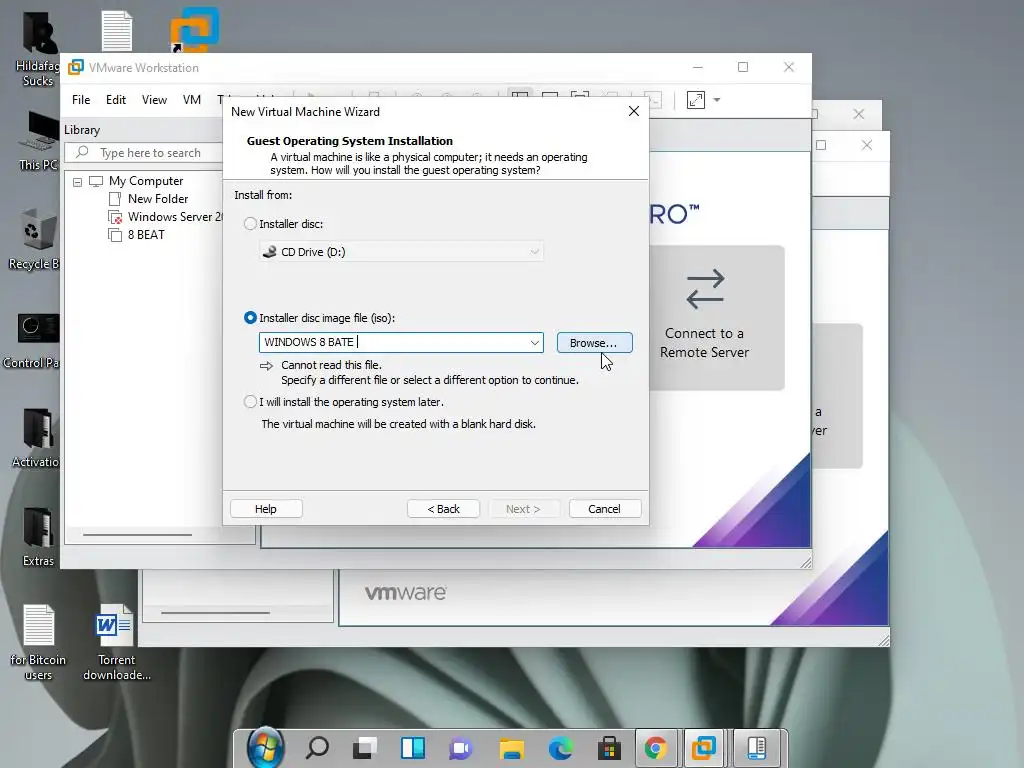Image resolution: width=1024 pixels, height=768 pixels.
Task: Select New Folder in the library tree
Action: pos(157,199)
